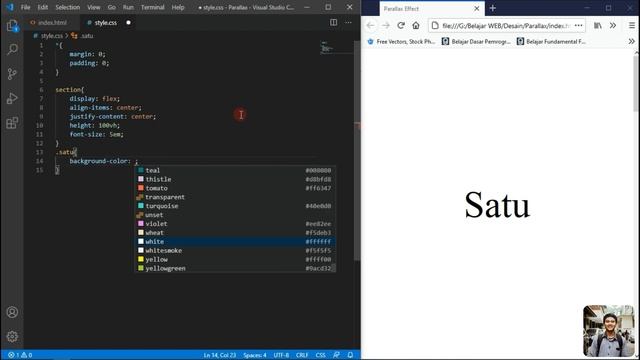This screenshot has height=360, width=640.
Task: Open the Edit menu
Action: (42, 7)
